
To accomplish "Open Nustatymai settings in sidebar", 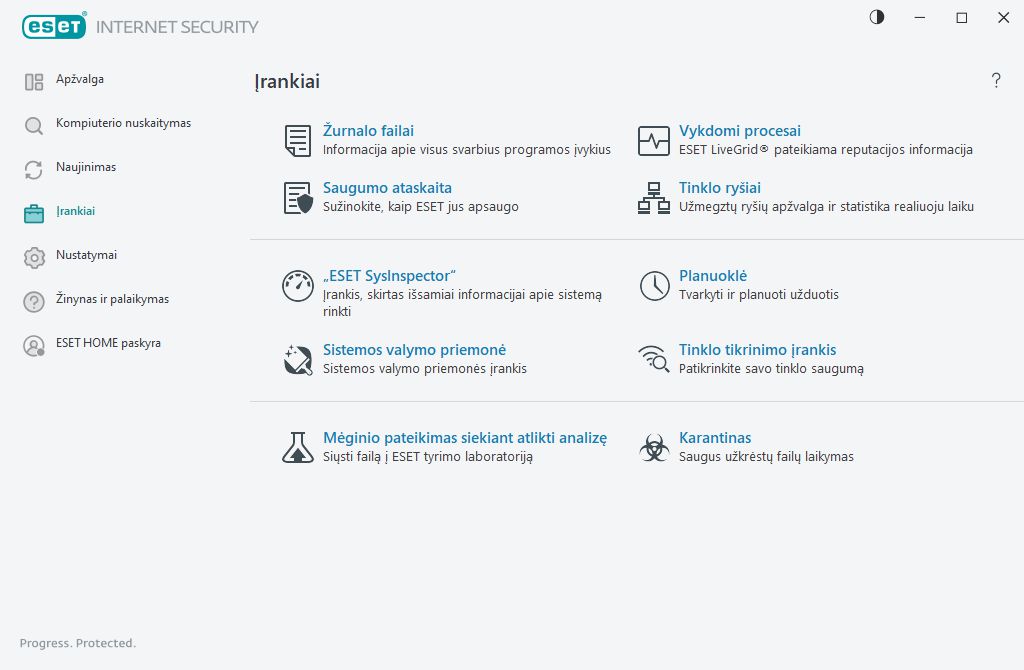I will 86,256.
